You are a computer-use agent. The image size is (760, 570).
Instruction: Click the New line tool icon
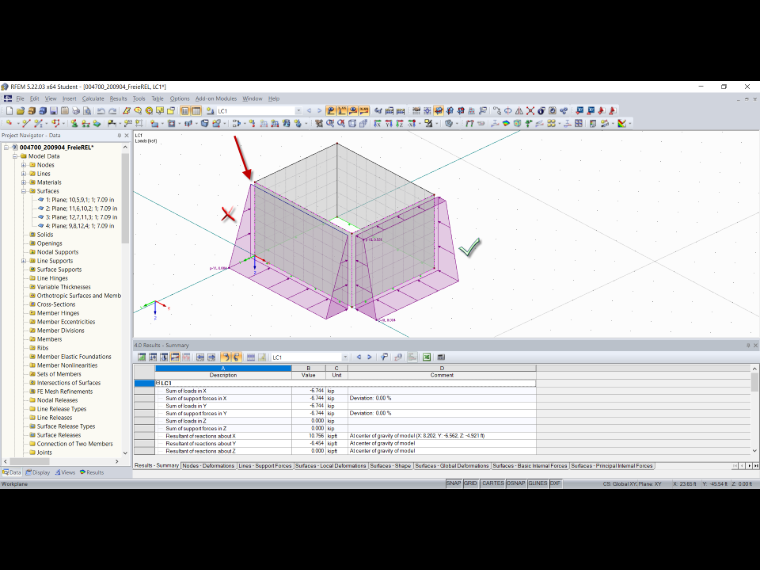click(x=26, y=124)
